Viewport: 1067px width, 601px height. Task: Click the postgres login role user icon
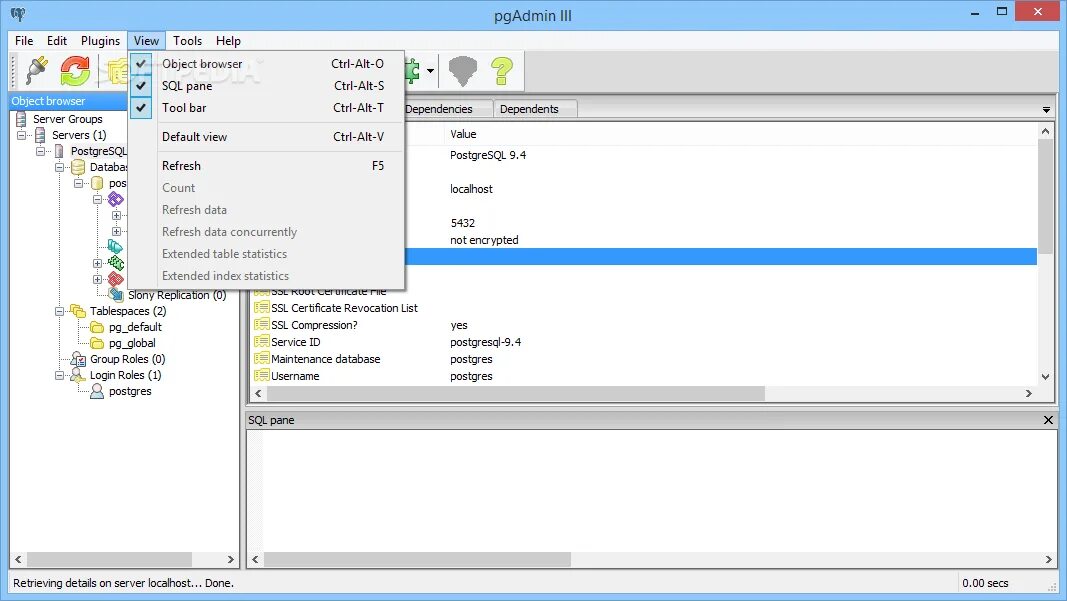[x=97, y=391]
